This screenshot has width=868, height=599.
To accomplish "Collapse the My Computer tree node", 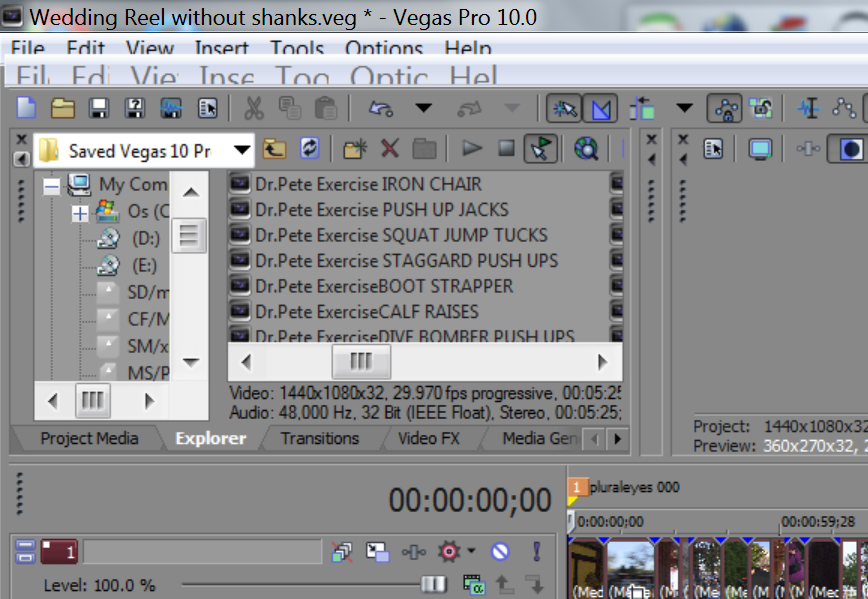I will pyautogui.click(x=51, y=186).
